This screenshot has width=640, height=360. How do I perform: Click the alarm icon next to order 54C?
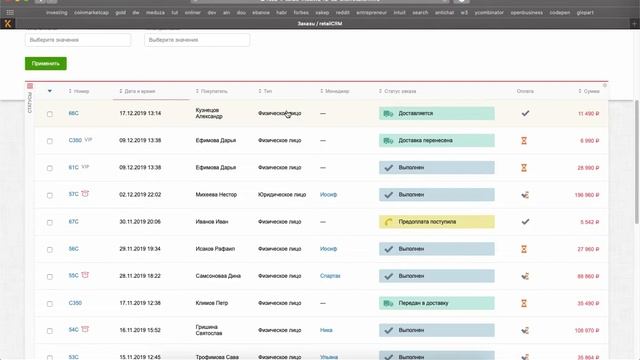[x=85, y=329]
